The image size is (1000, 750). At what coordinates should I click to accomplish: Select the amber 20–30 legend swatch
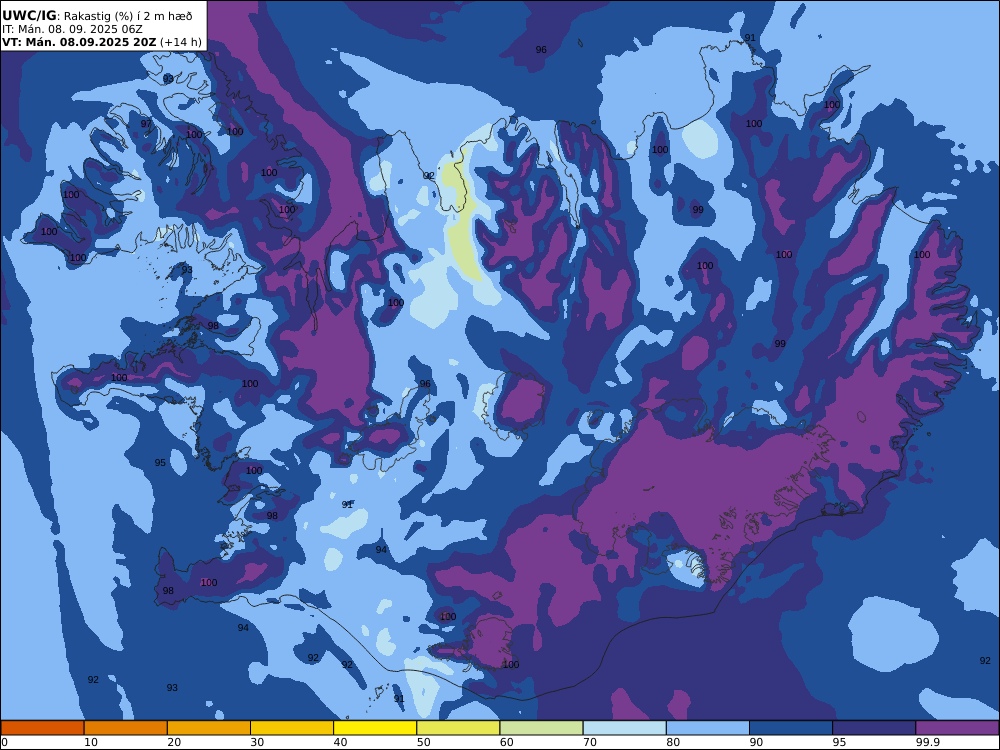[x=209, y=728]
